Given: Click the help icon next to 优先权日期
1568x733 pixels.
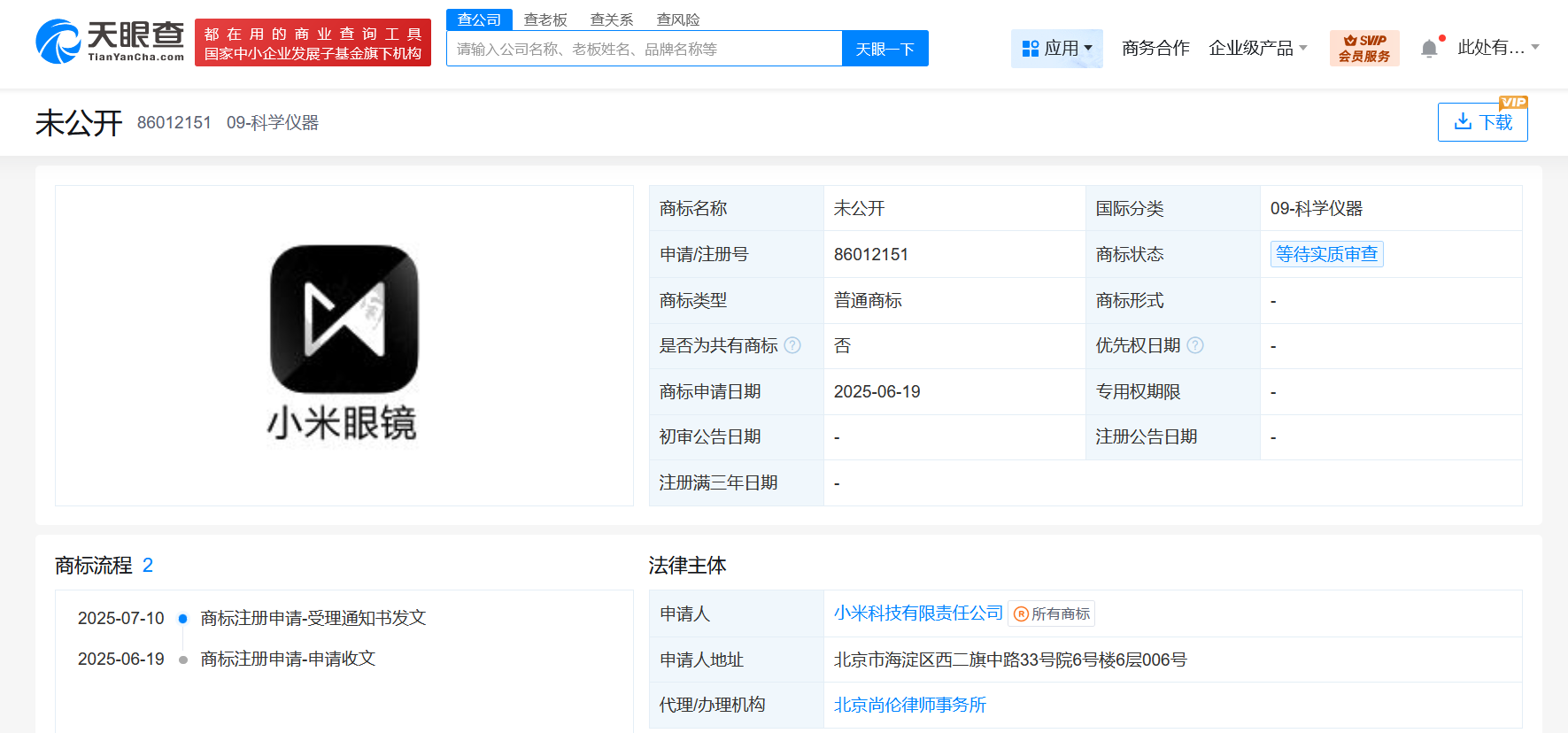Looking at the screenshot, I should 1195,345.
